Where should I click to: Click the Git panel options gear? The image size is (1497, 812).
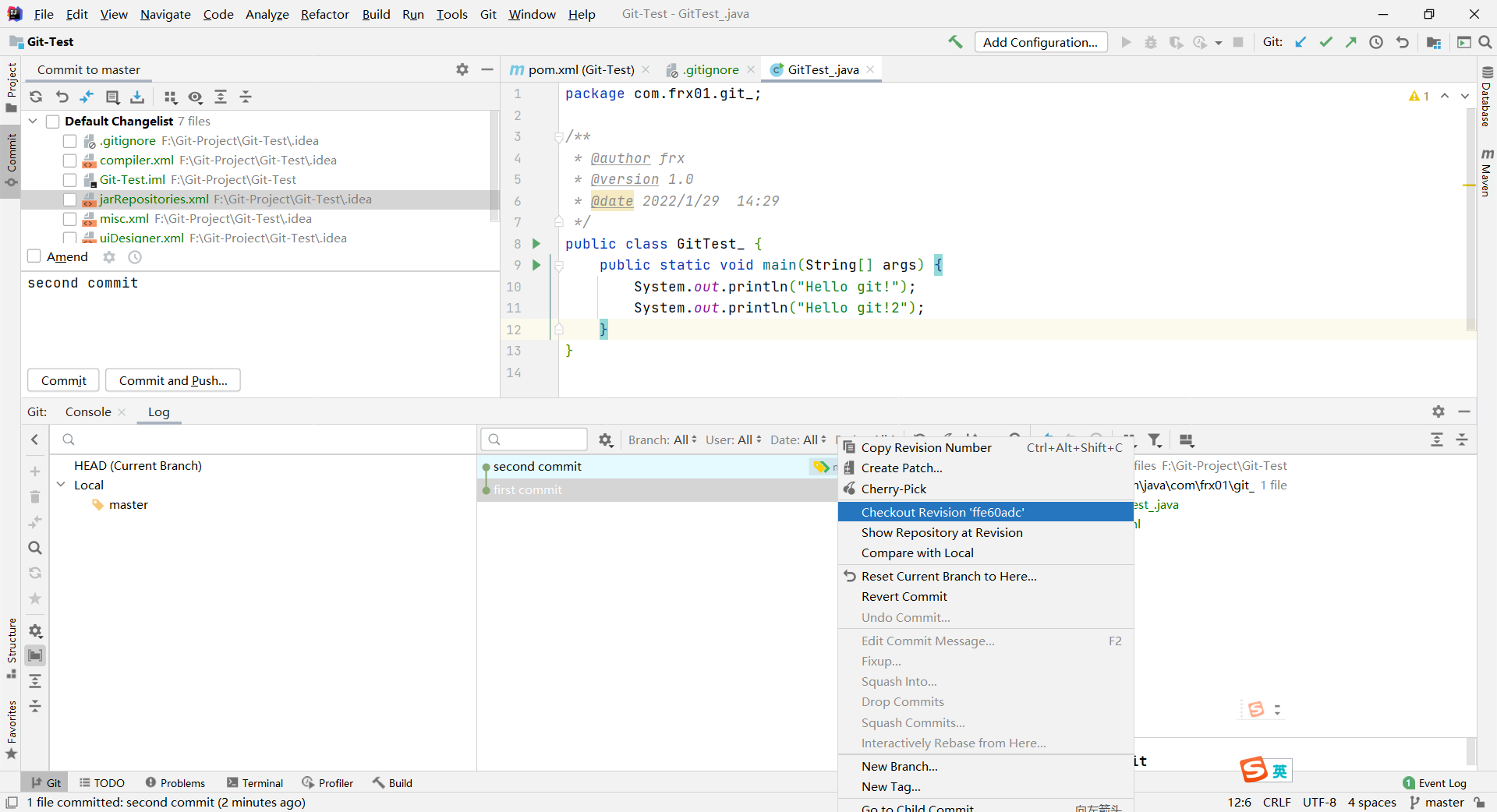[1439, 411]
